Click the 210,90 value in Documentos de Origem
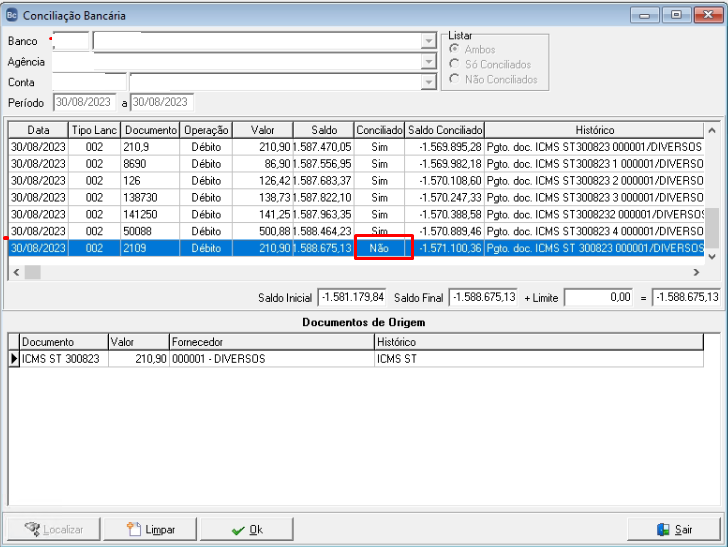The image size is (728, 547). click(x=139, y=358)
